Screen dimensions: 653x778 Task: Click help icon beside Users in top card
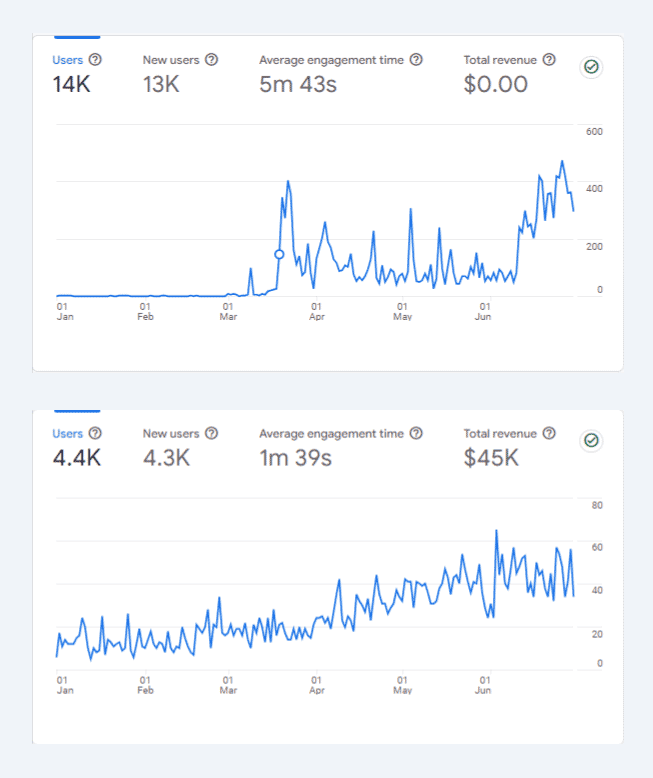click(95, 60)
